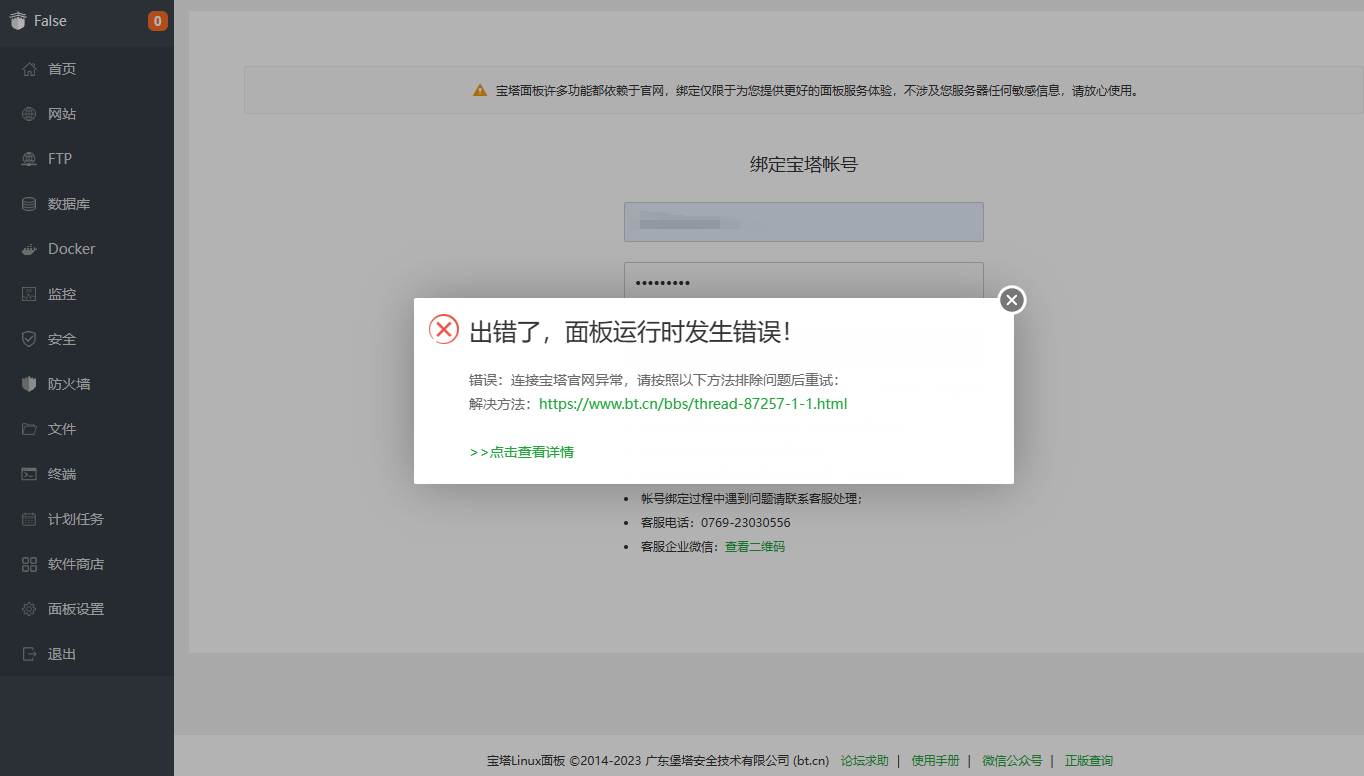Click the panel logo next to False

(x=18, y=21)
